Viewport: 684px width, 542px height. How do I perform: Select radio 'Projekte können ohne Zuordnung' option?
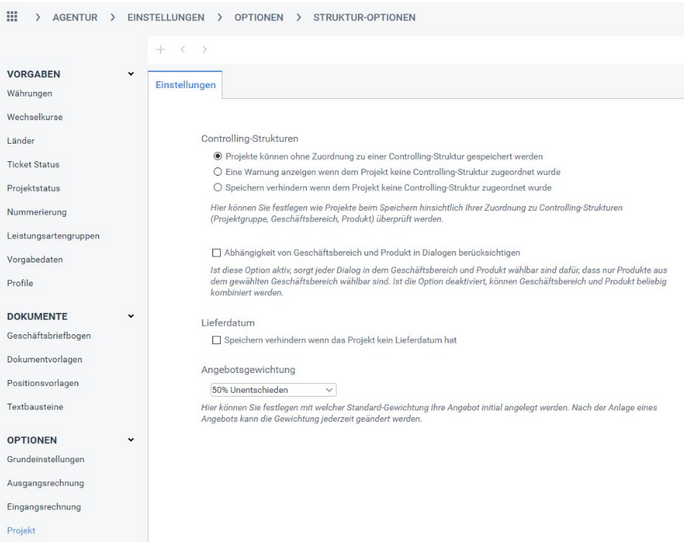tap(217, 157)
